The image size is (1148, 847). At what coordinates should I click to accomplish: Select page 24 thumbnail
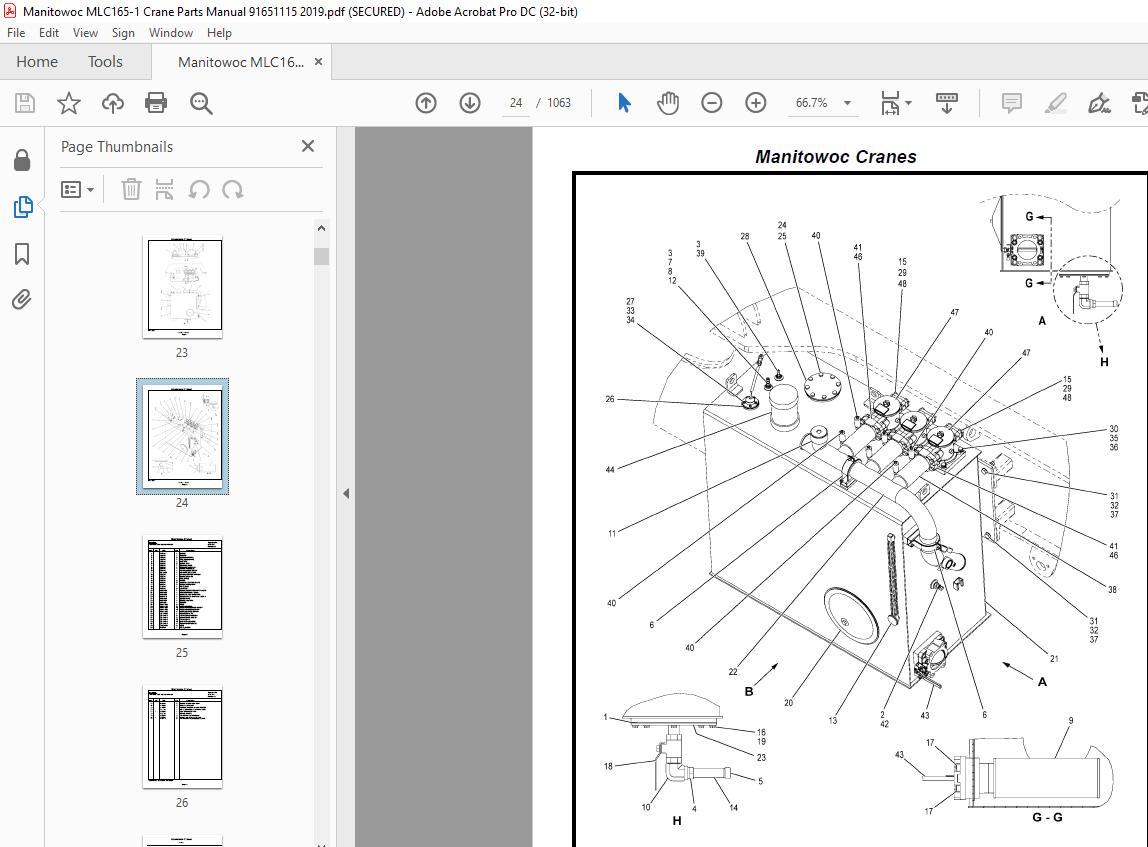182,437
